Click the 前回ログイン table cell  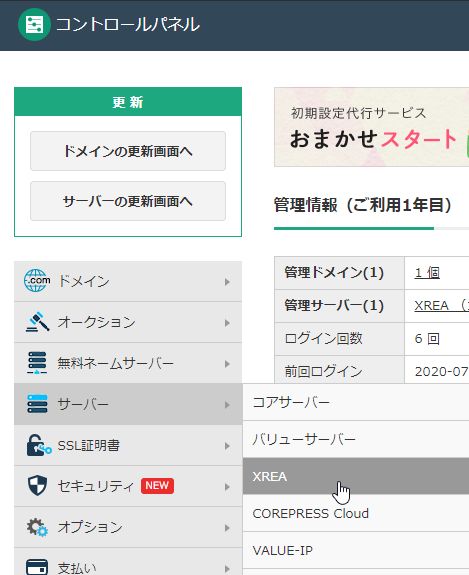[x=340, y=371]
